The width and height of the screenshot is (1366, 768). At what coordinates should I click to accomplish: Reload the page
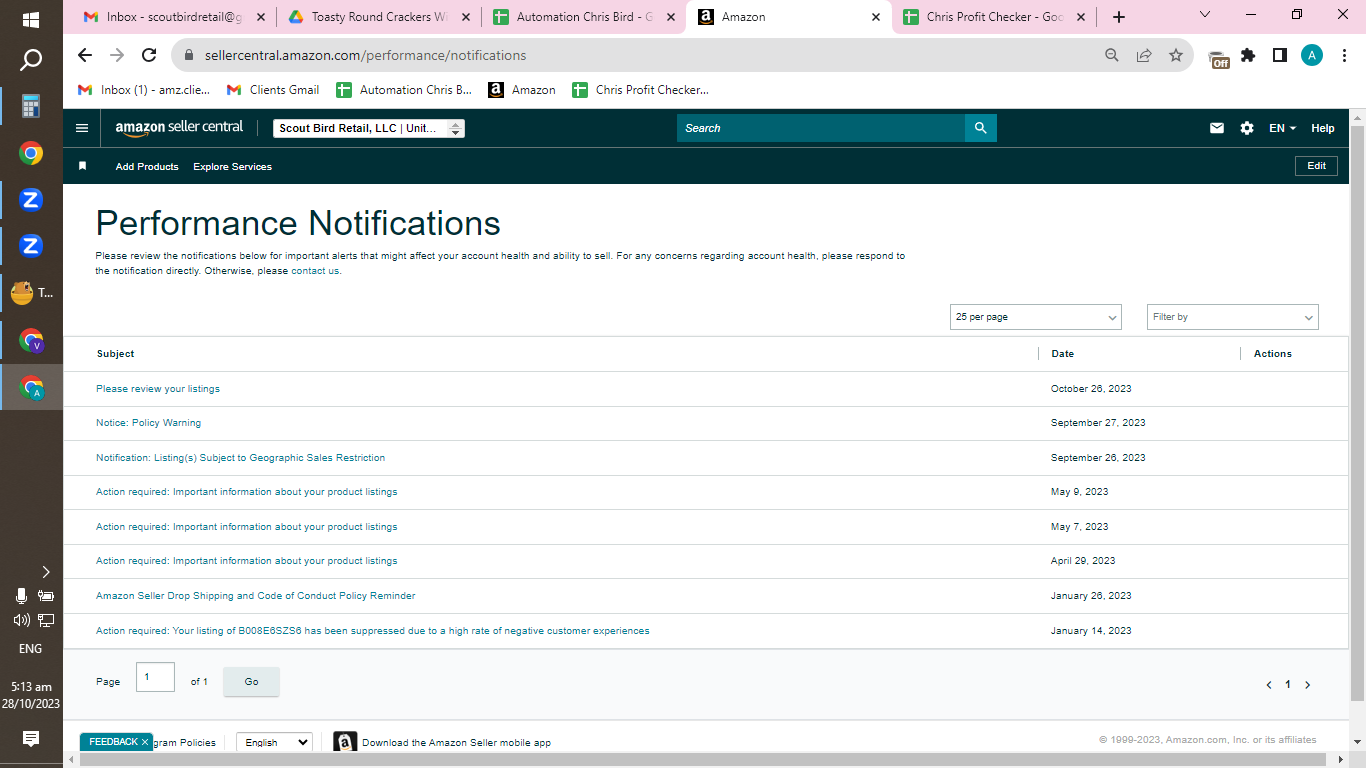pos(149,56)
